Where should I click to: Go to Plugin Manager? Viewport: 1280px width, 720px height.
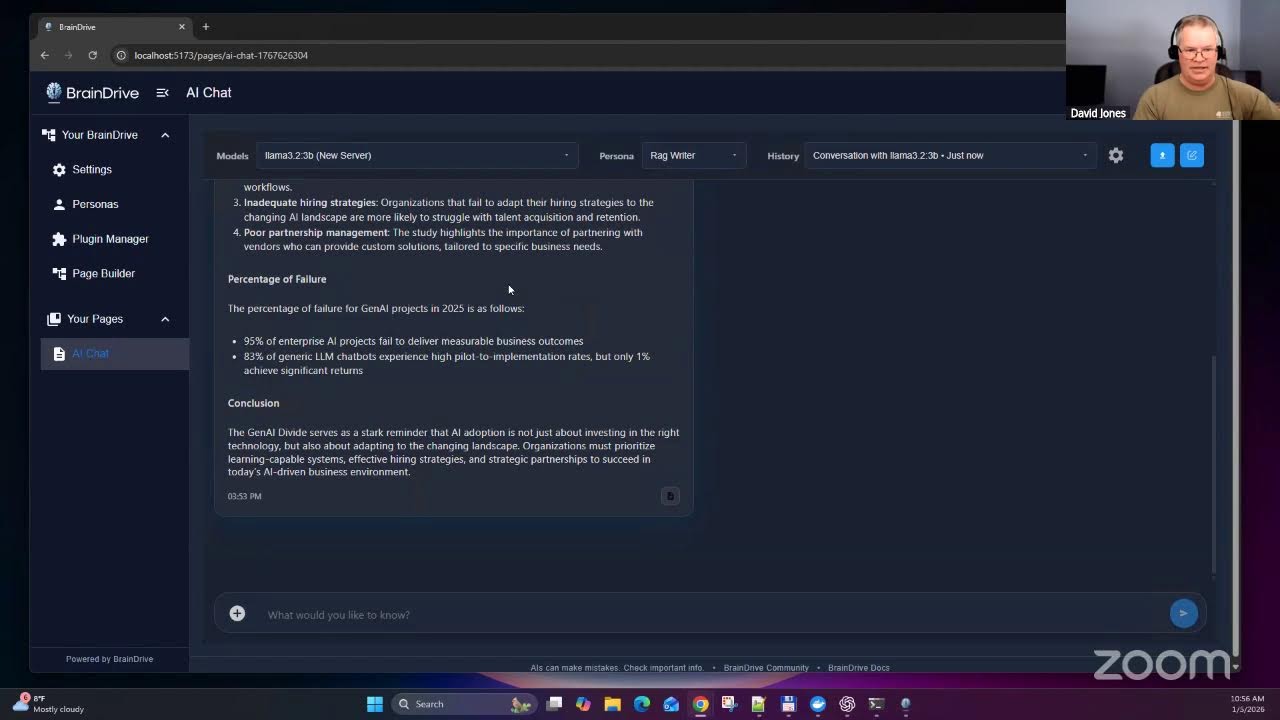point(110,239)
